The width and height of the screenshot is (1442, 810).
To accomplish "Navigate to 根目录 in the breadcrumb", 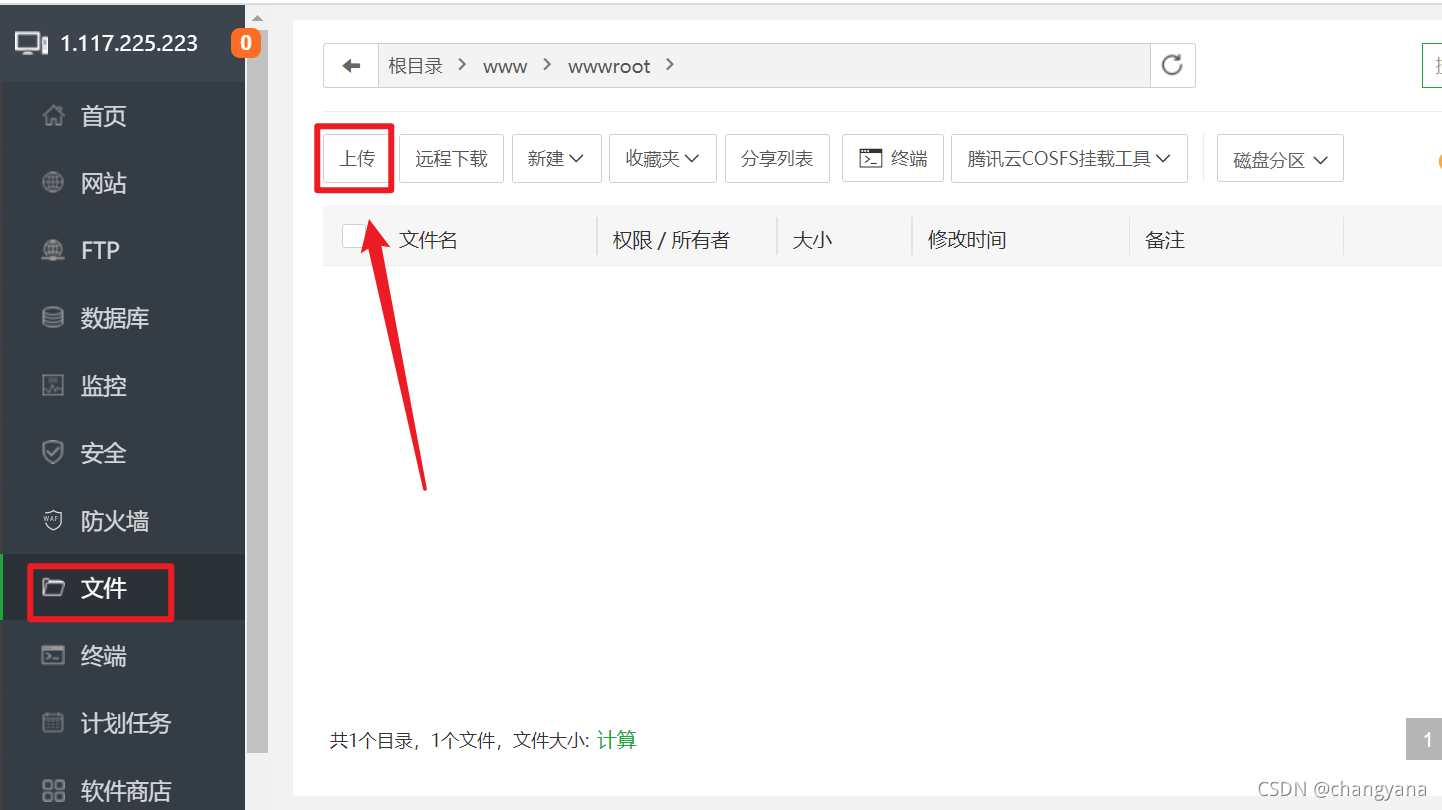I will pos(415,66).
